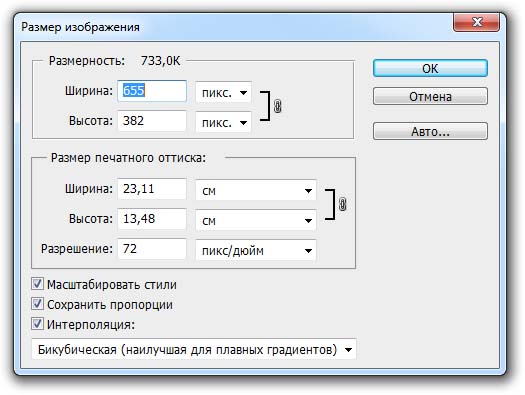
Task: Toggle Масштабировать стили checkbox
Action: pyautogui.click(x=37, y=284)
